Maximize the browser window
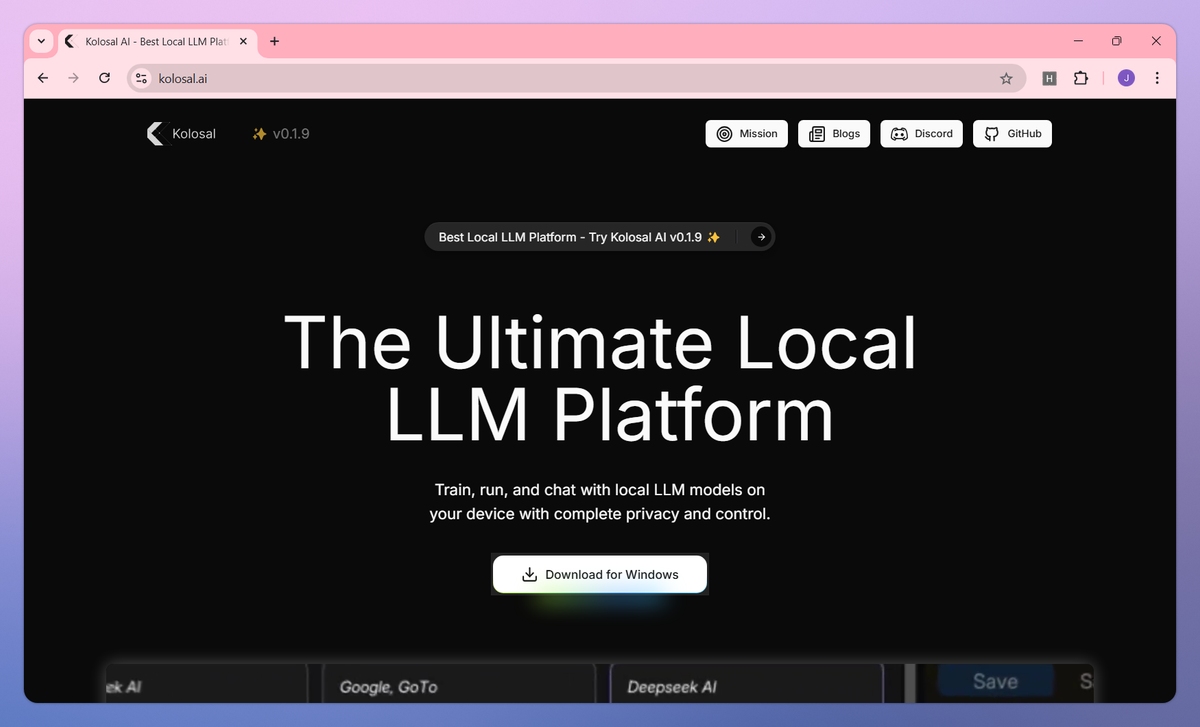The image size is (1200, 727). tap(1117, 41)
